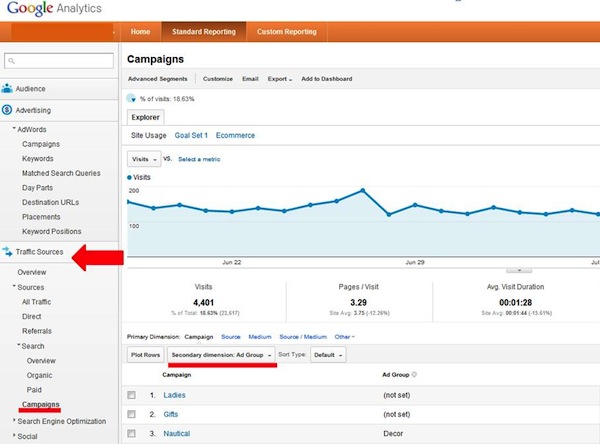The image size is (600, 444).
Task: Open the Audience section icon
Action: [x=7, y=88]
